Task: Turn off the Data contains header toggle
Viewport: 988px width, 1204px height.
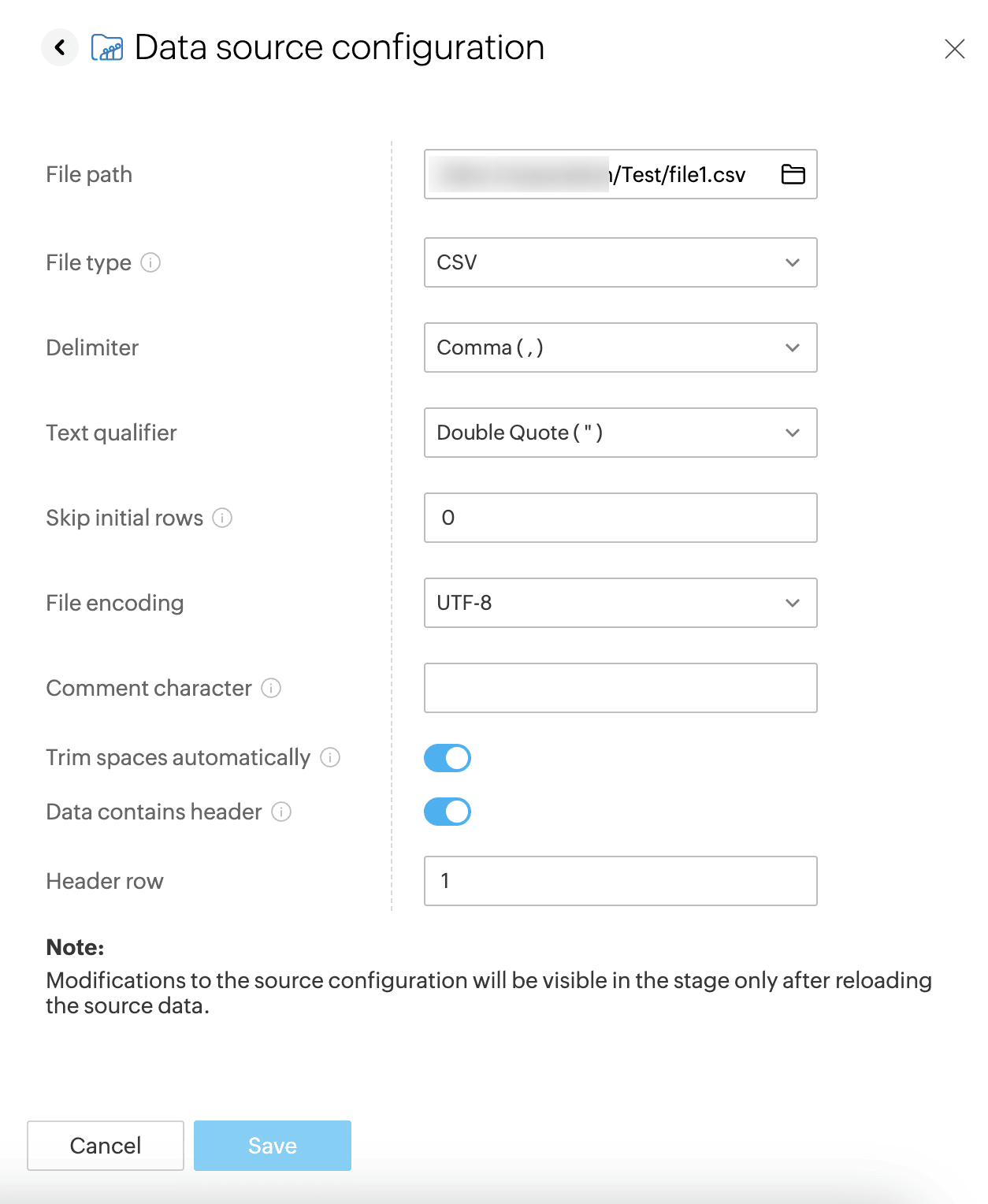Action: tap(448, 812)
